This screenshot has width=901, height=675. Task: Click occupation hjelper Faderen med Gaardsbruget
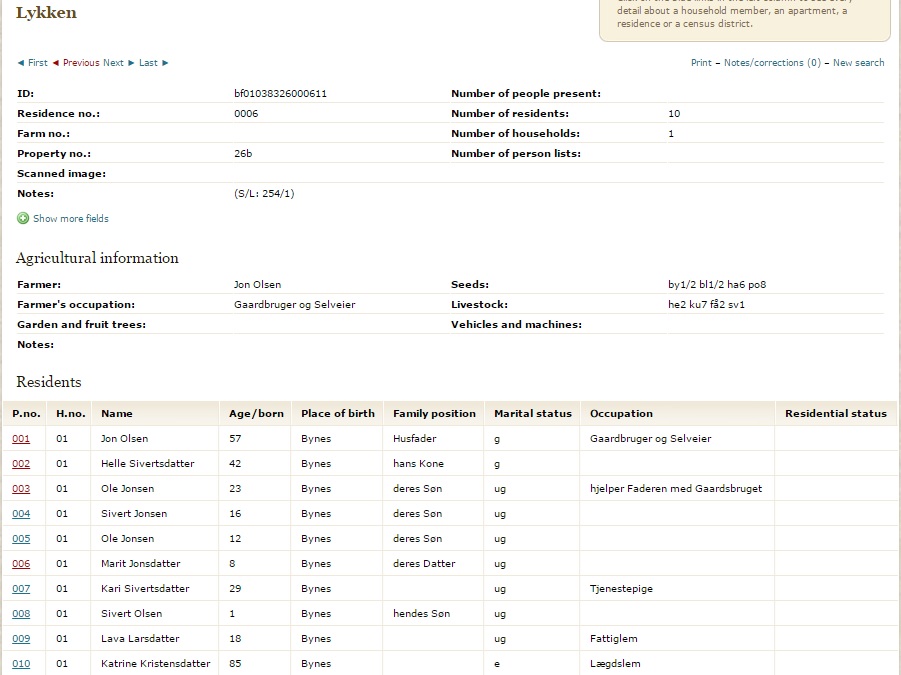(x=676, y=488)
